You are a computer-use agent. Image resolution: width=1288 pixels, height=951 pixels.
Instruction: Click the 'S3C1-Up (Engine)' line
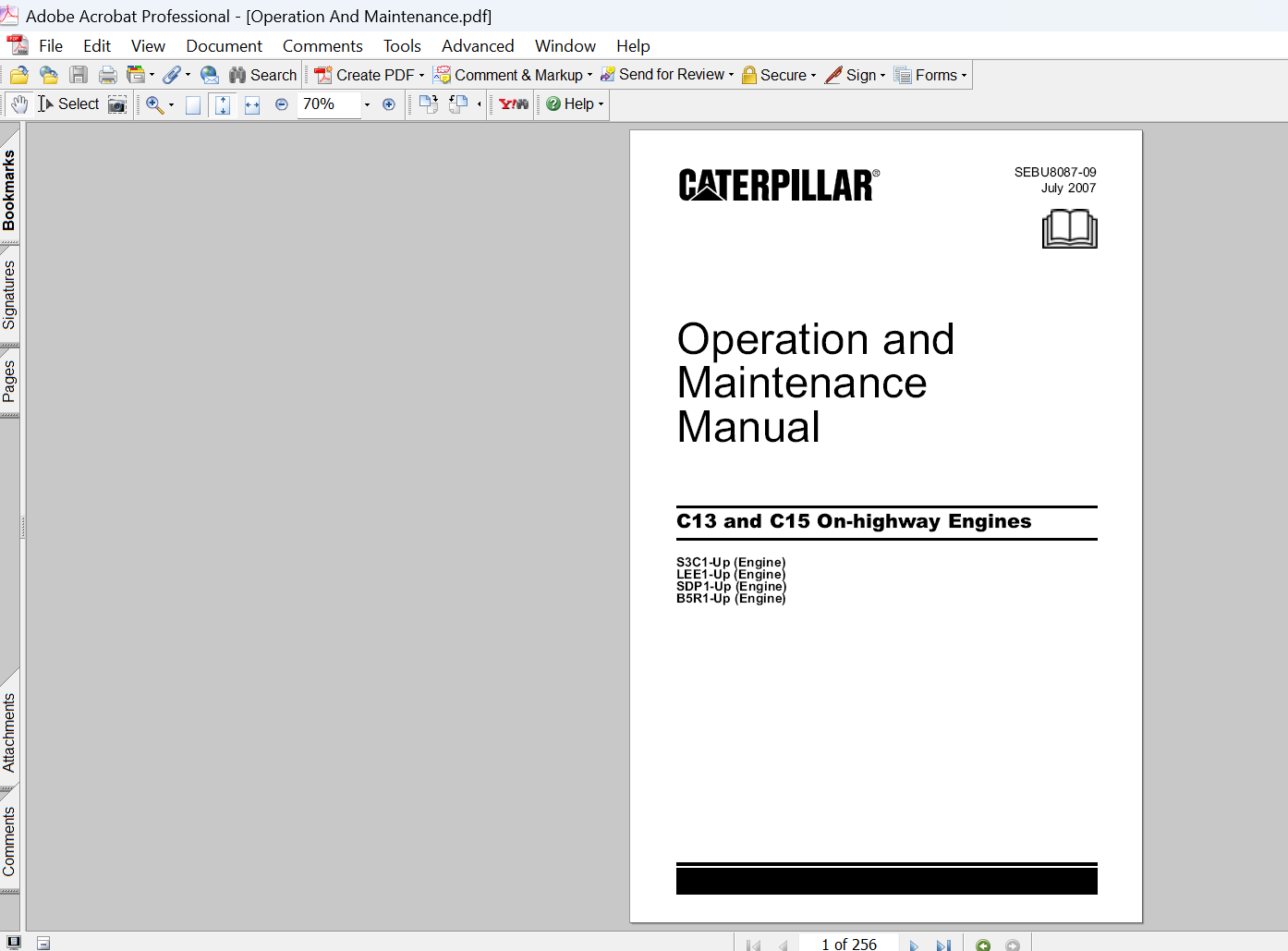coord(731,562)
